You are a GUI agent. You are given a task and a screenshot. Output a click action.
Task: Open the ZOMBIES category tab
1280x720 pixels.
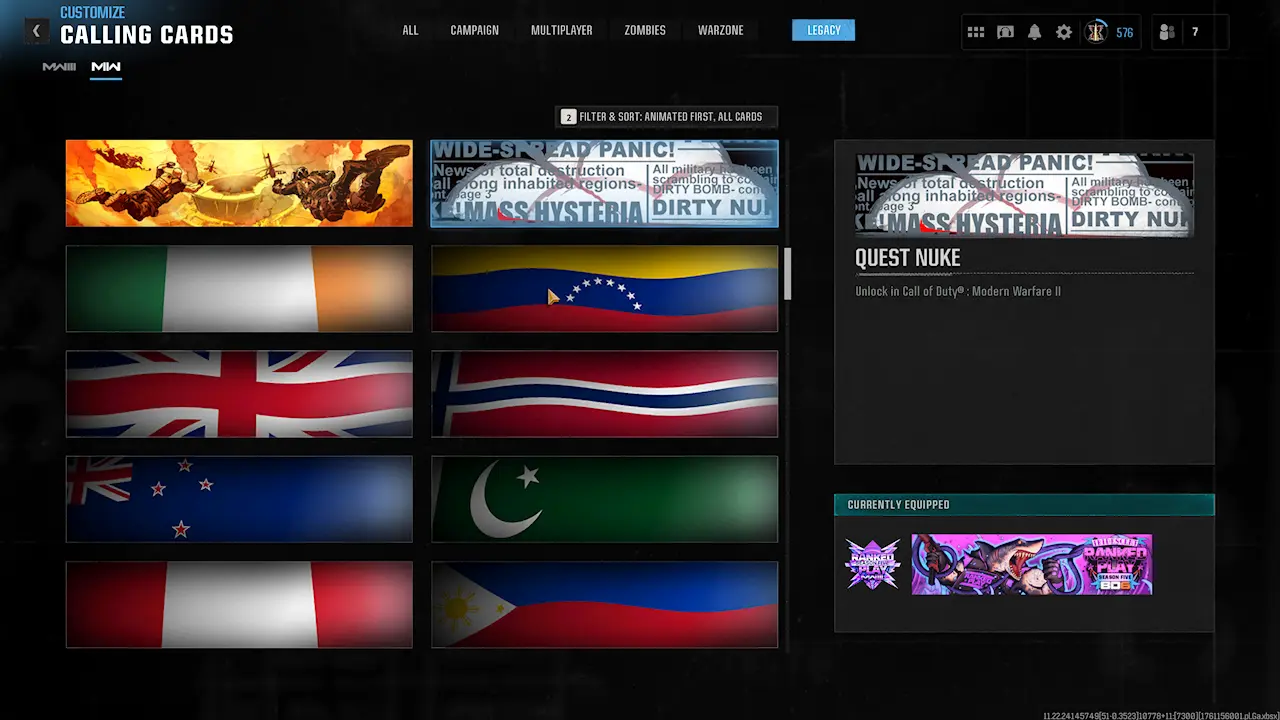(645, 30)
